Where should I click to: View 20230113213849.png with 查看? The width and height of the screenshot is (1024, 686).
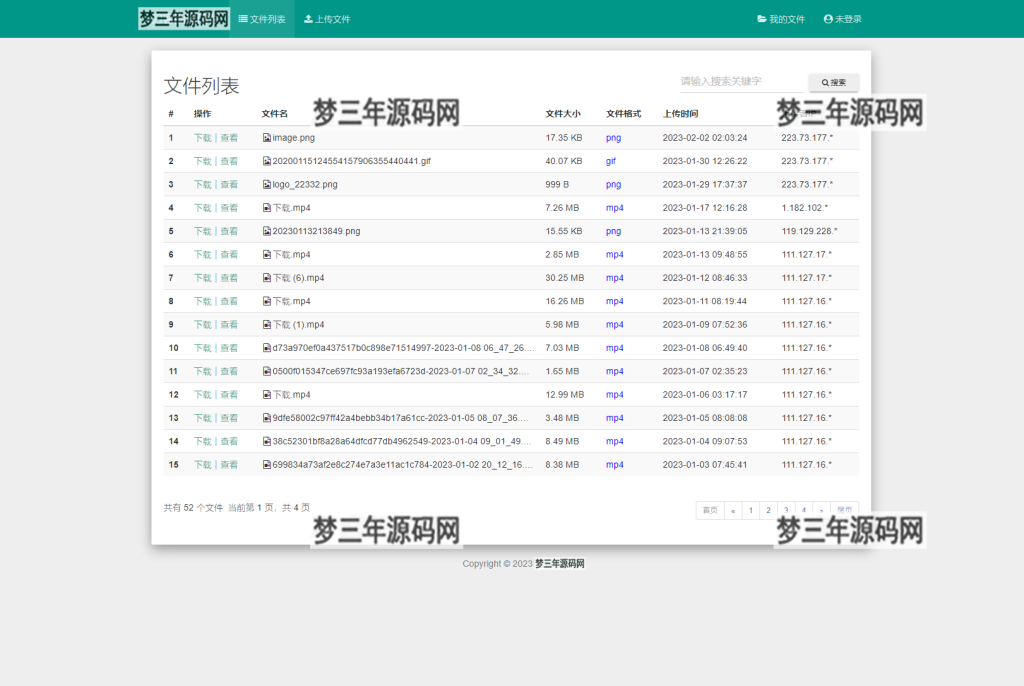click(x=229, y=231)
